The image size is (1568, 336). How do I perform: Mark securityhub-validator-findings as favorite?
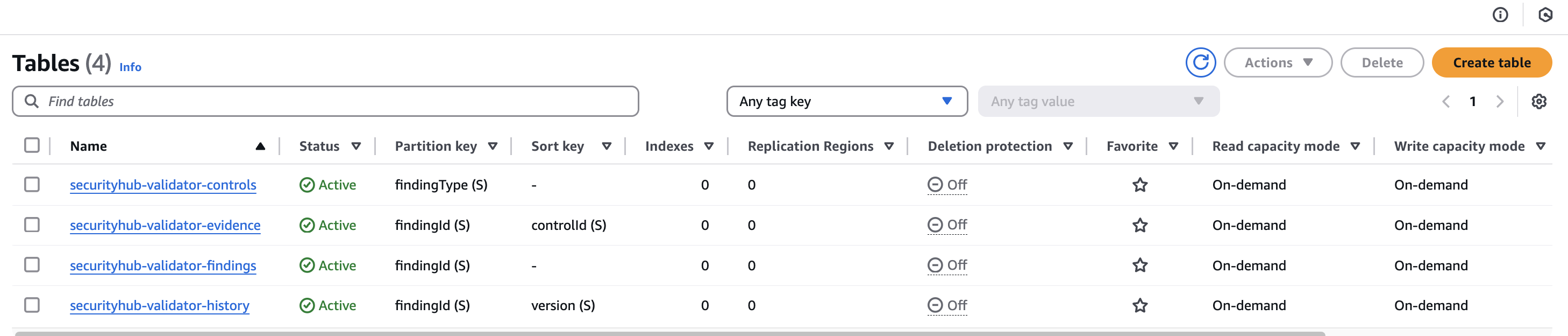tap(1139, 265)
